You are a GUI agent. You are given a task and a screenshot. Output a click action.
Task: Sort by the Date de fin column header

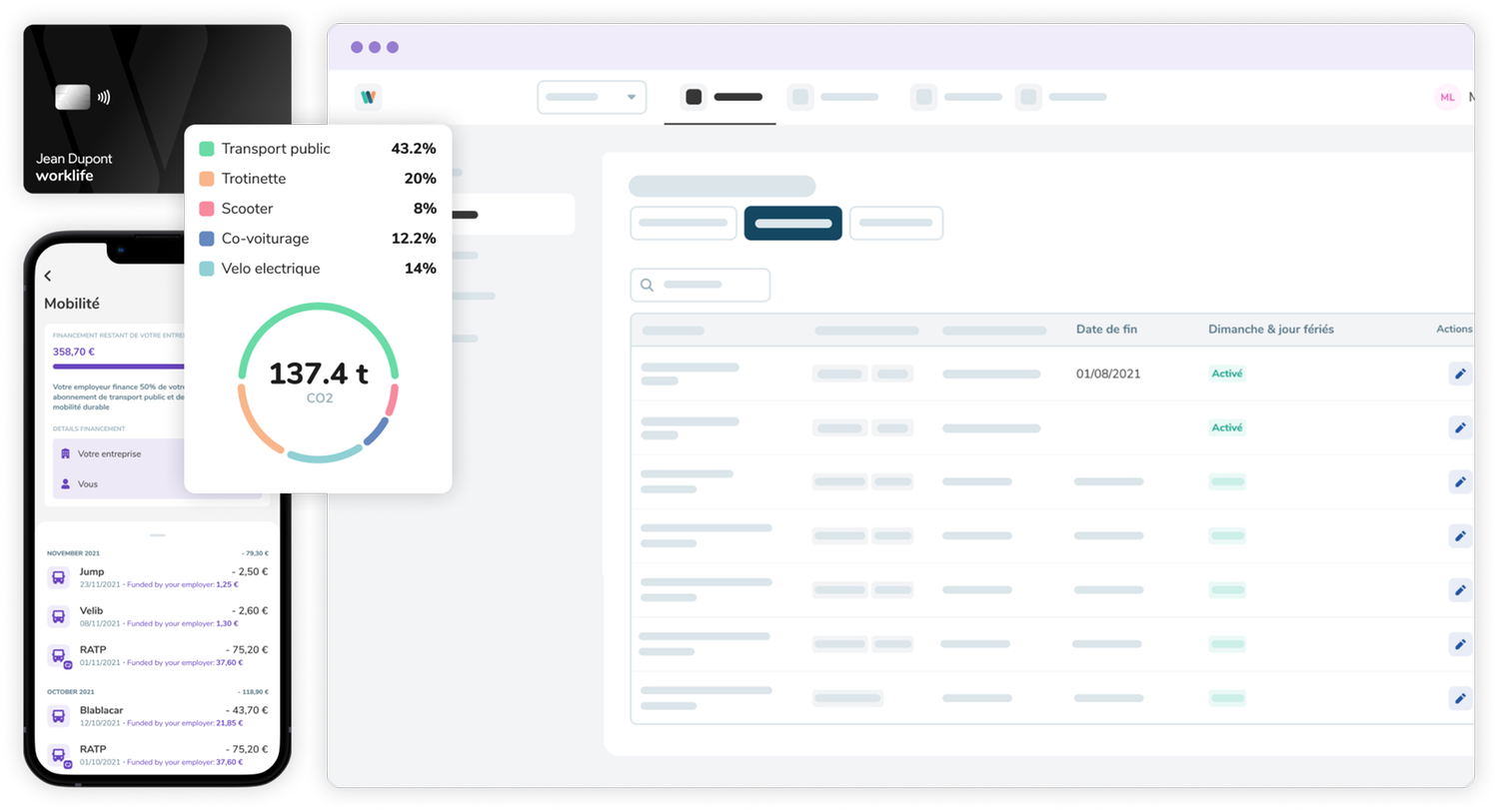click(x=1107, y=329)
